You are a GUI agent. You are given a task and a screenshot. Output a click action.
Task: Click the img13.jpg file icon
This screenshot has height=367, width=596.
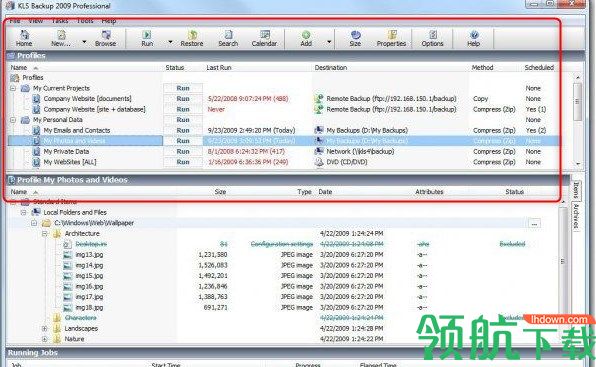pyautogui.click(x=68, y=255)
